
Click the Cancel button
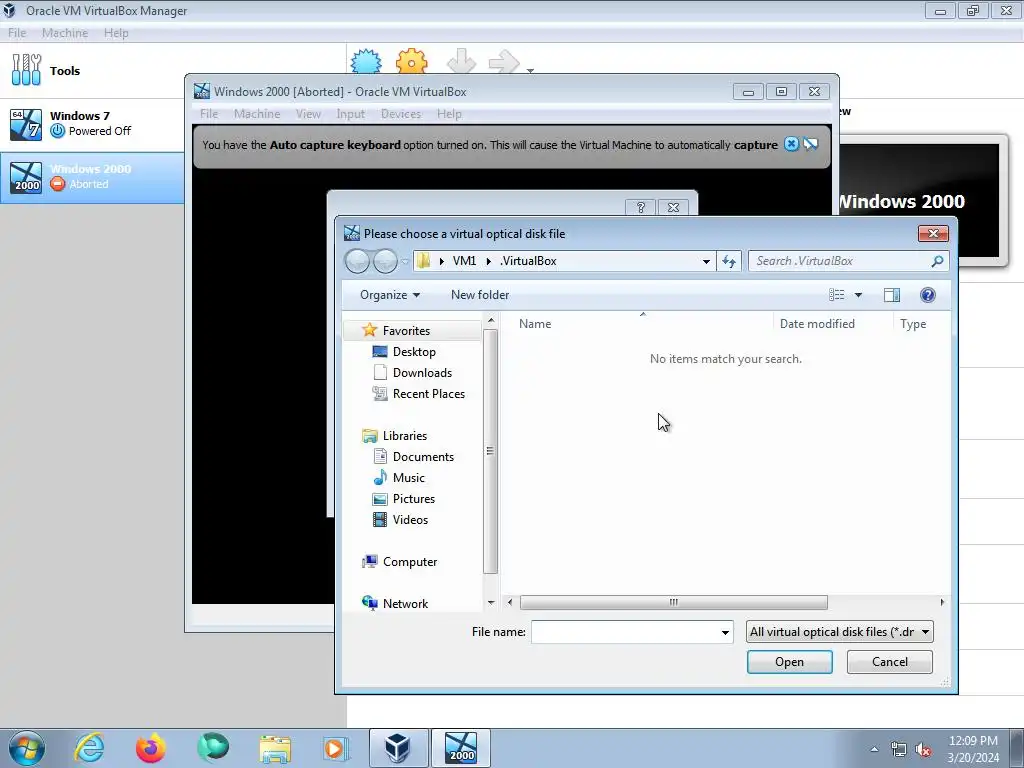889,662
